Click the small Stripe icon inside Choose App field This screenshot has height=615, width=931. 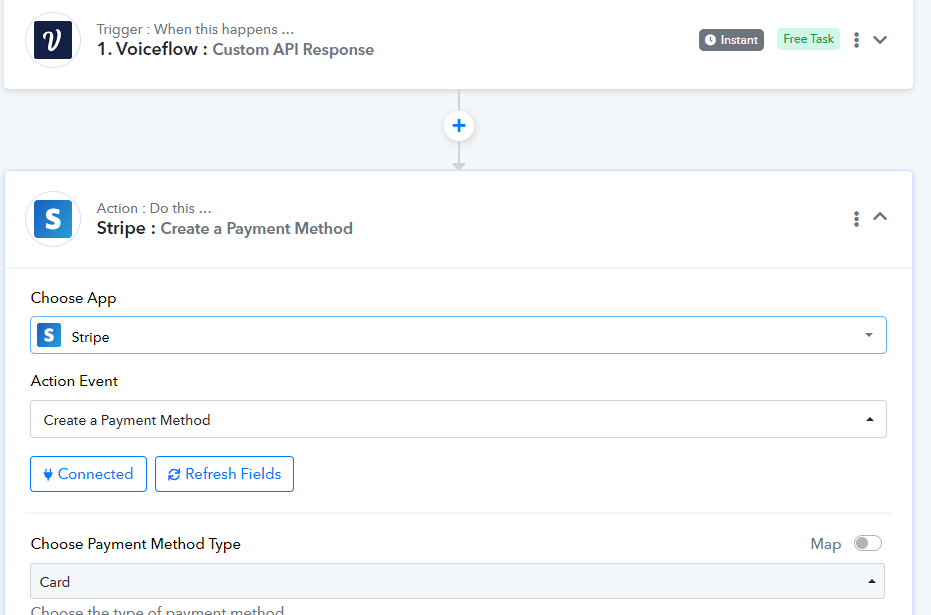pos(49,335)
